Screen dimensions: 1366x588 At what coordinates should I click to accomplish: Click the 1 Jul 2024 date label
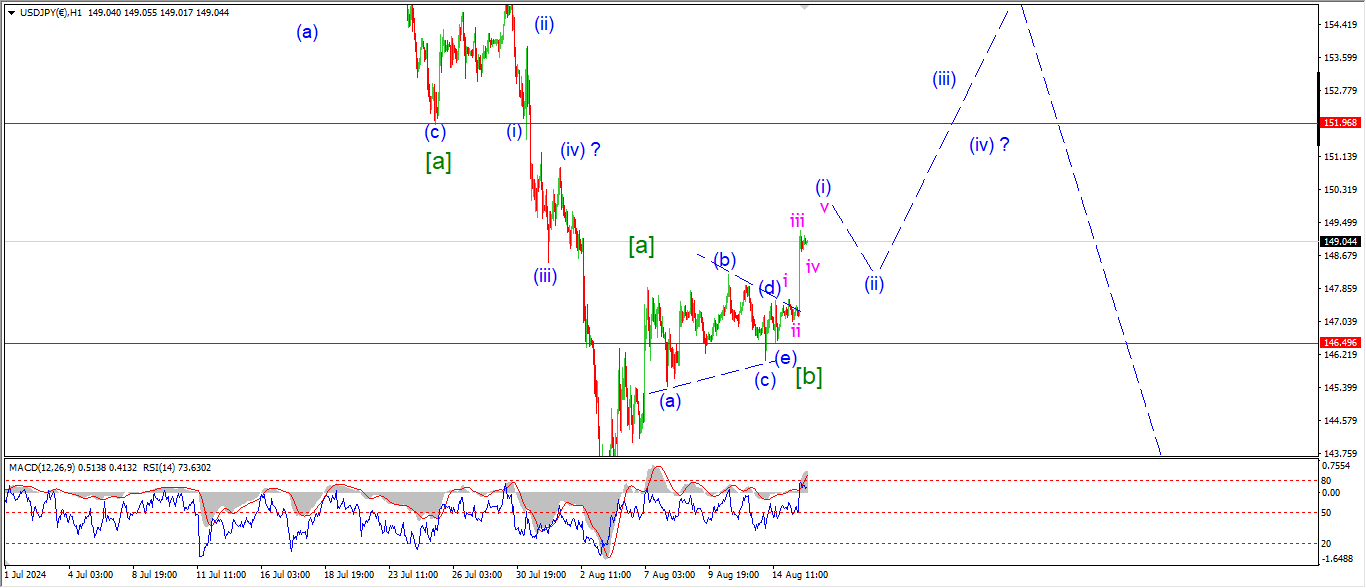(26, 575)
